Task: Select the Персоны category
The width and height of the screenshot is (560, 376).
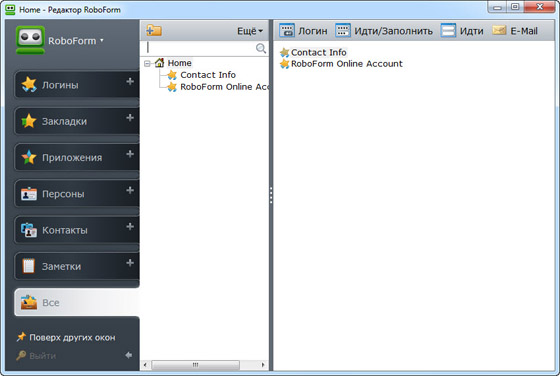Action: [x=77, y=194]
